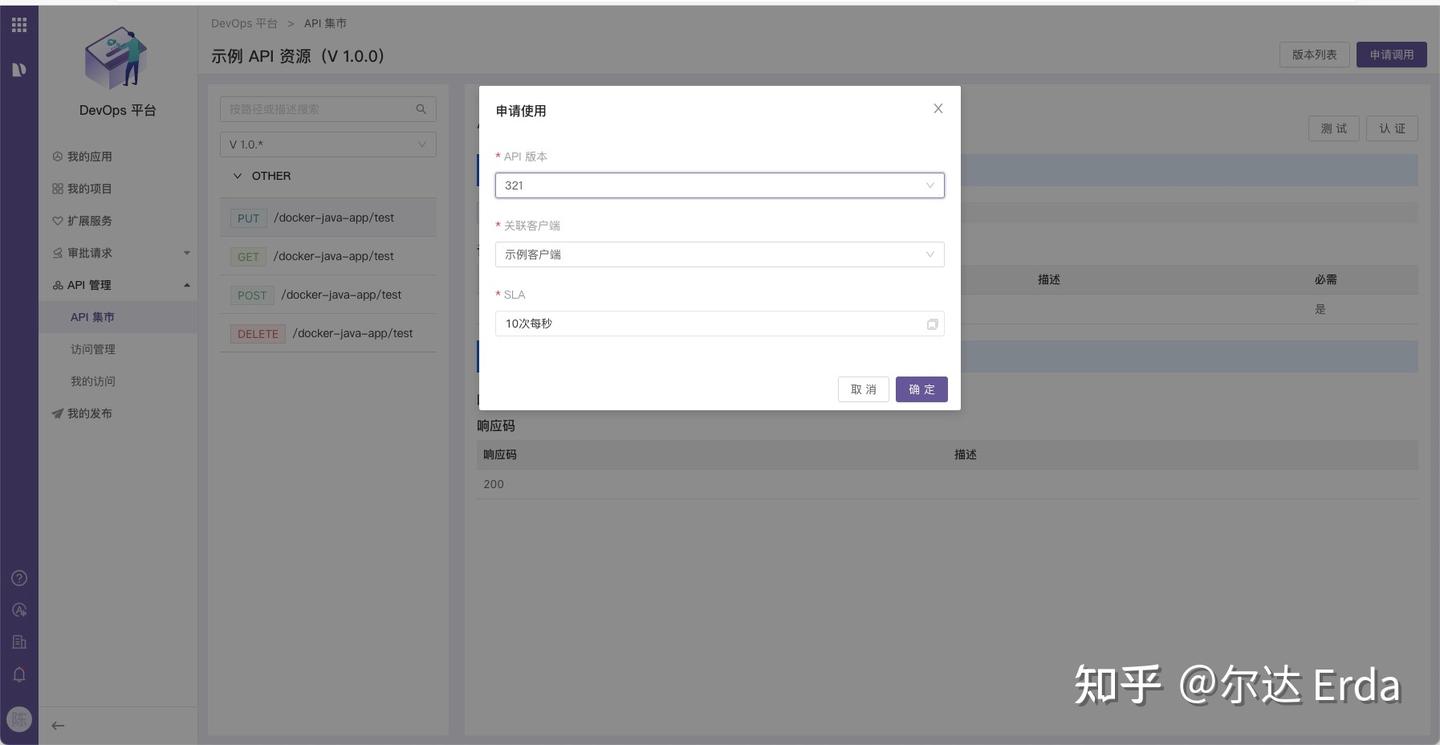Click the Erda logo icon in the purple sidebar
Image resolution: width=1440 pixels, height=745 pixels.
(x=19, y=69)
